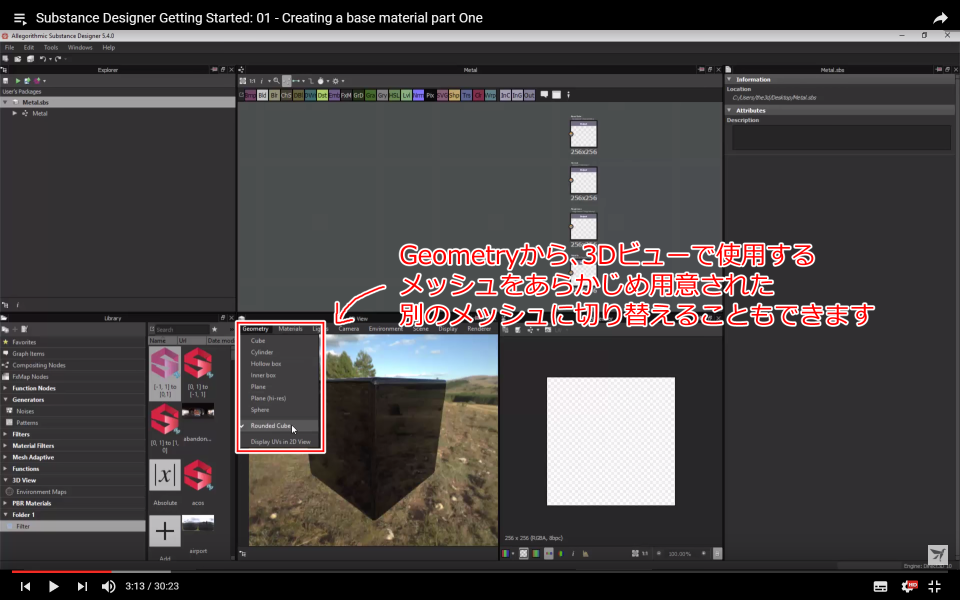This screenshot has height=600, width=960.
Task: Mute the video with the speaker icon
Action: [108, 587]
